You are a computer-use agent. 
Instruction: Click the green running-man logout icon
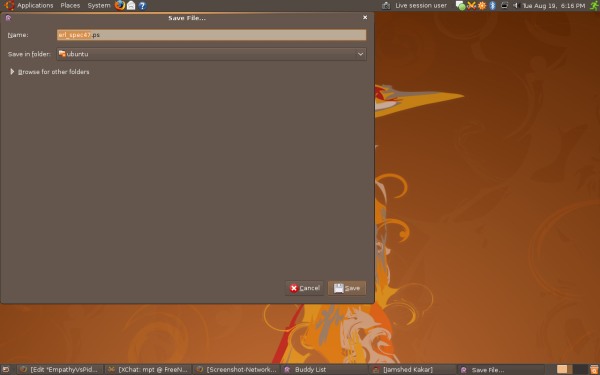pyautogui.click(x=594, y=5)
